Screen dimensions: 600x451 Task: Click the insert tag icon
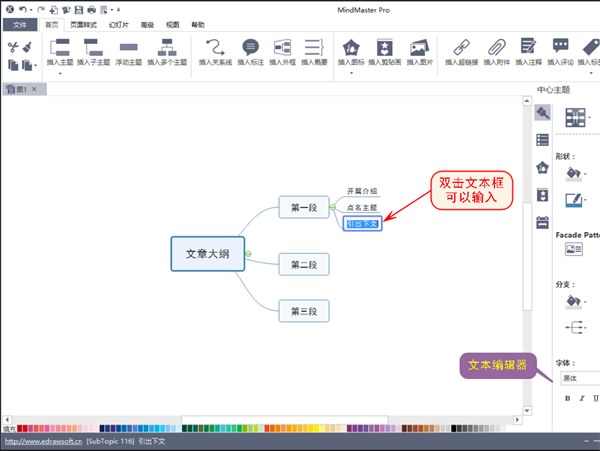point(591,47)
